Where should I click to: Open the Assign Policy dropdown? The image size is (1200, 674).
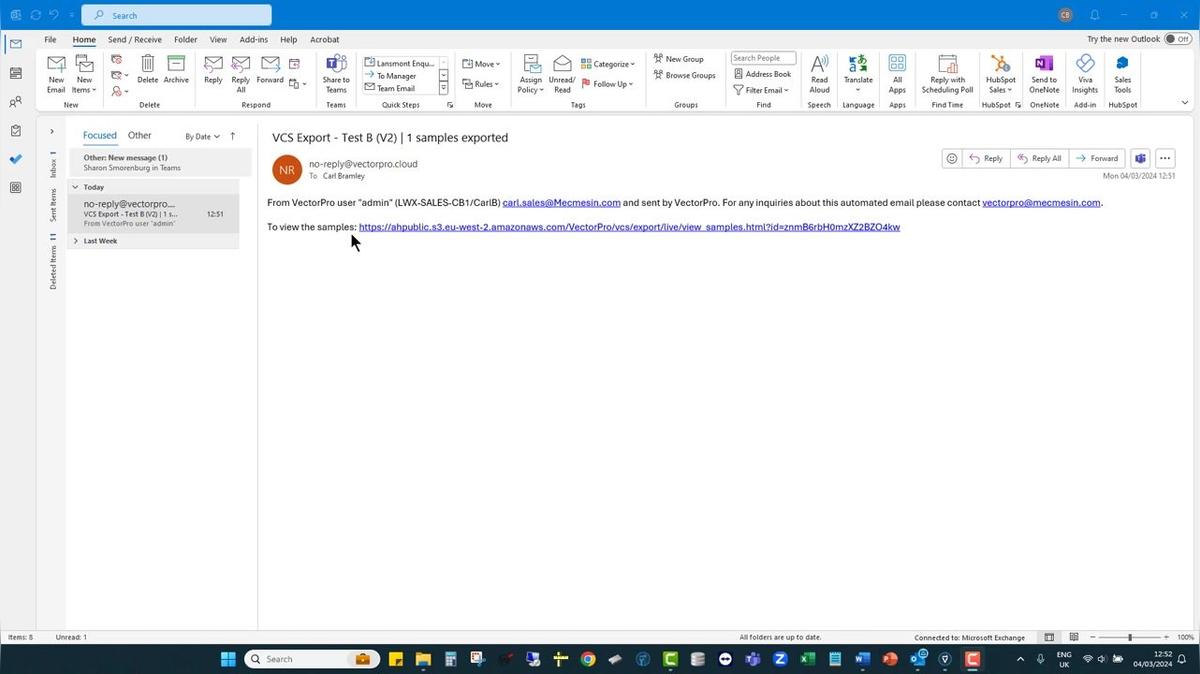pos(530,74)
